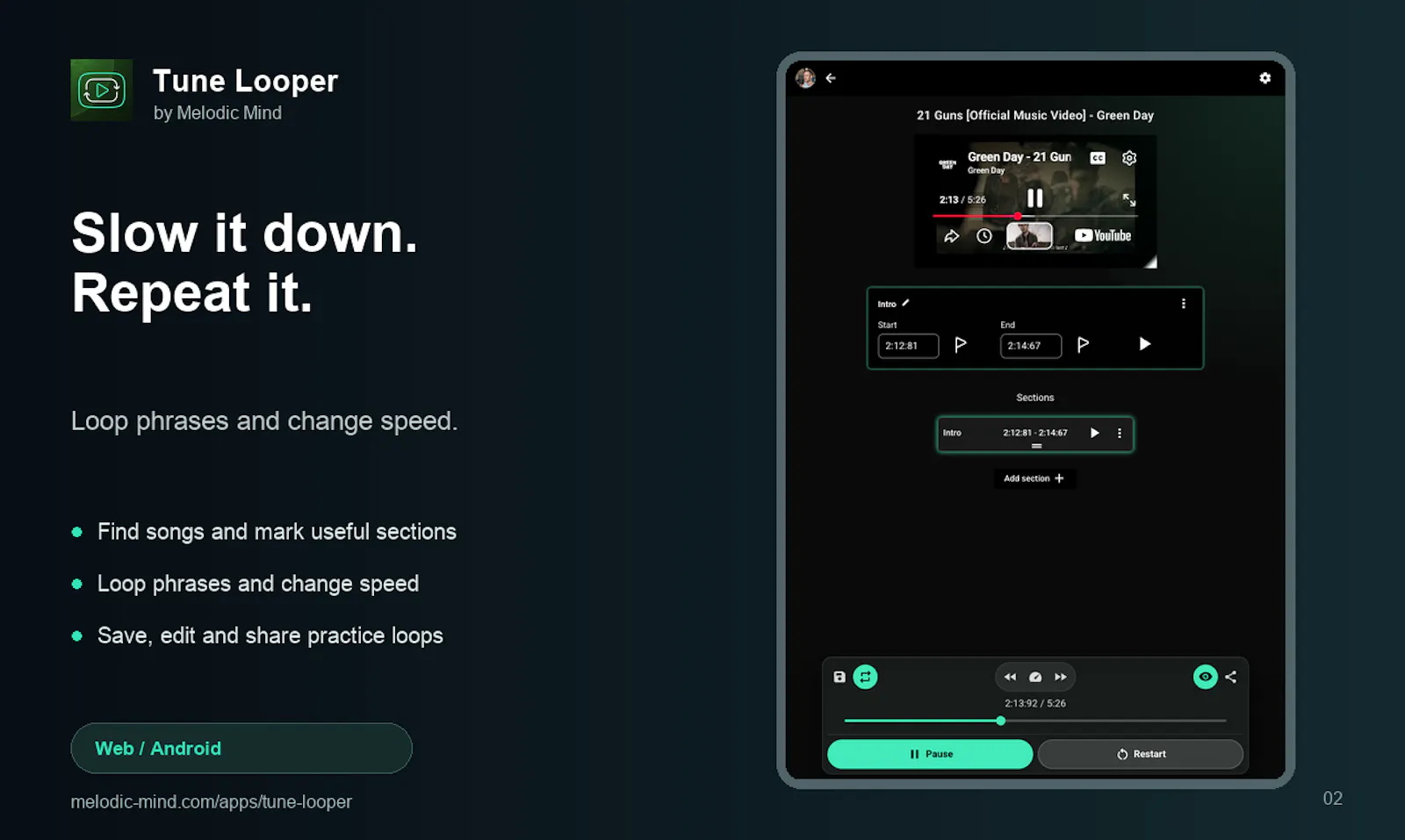
Task: Open YouTube player settings gear
Action: point(1129,158)
